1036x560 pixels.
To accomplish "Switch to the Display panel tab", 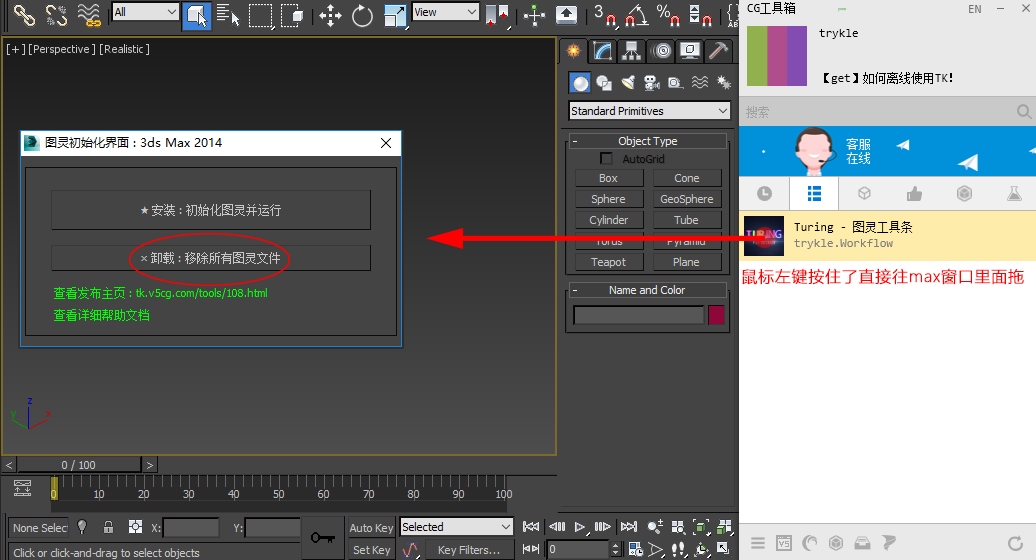I will point(689,51).
